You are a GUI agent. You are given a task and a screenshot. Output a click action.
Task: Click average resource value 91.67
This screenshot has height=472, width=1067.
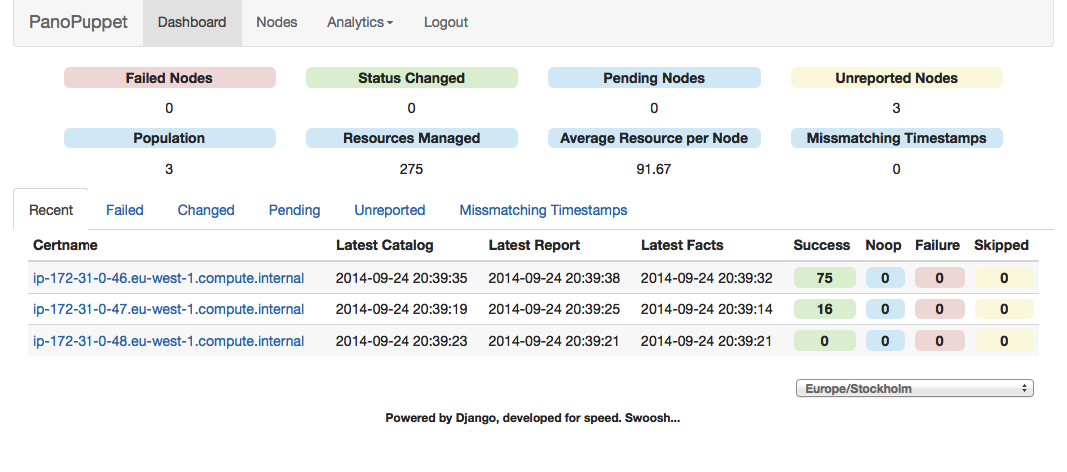(x=654, y=169)
